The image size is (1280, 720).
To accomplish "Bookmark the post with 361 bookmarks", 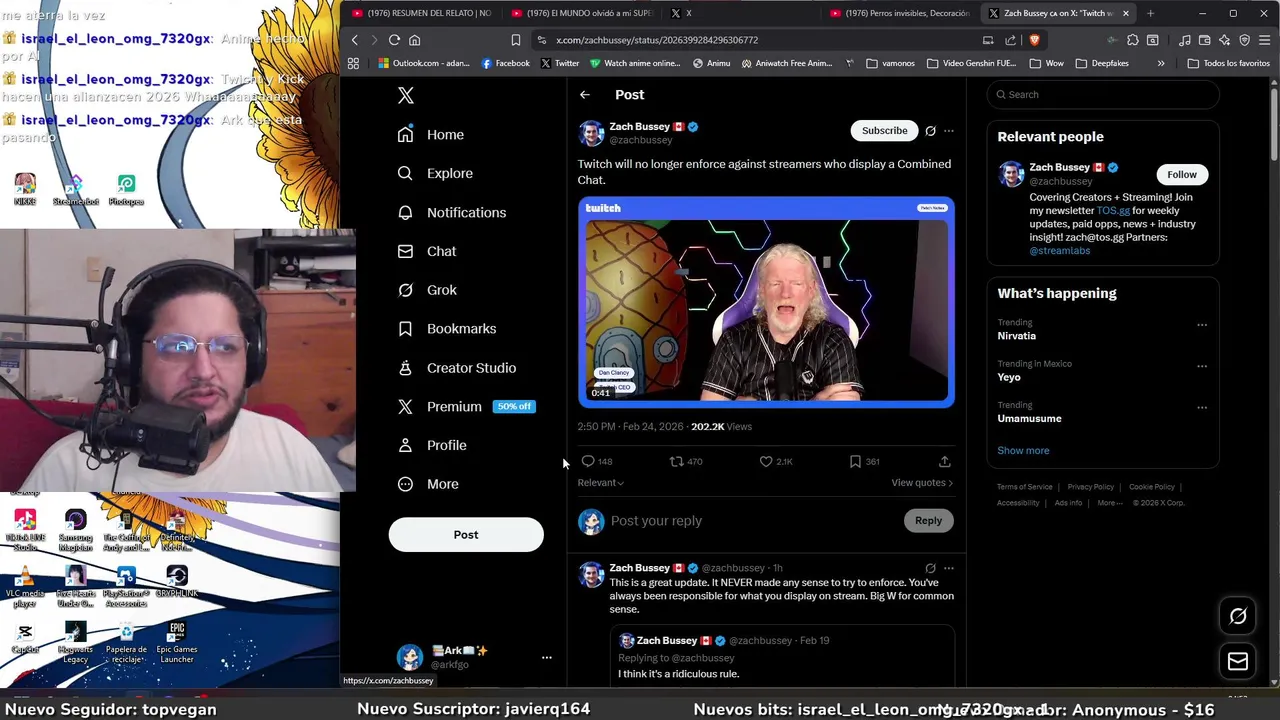I will 855,461.
